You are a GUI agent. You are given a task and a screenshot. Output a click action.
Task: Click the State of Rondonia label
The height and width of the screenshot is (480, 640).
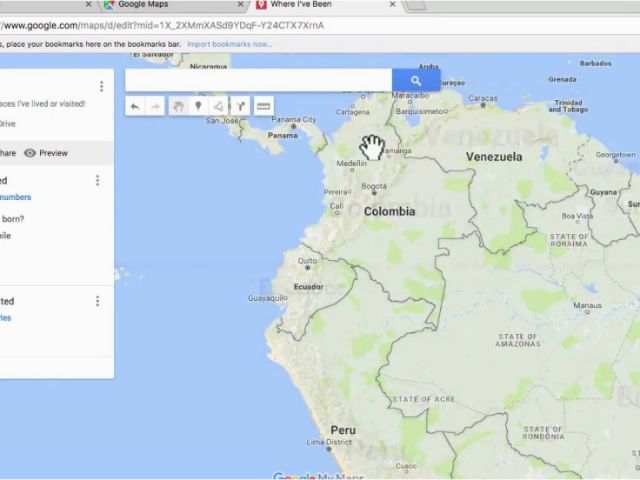point(543,433)
